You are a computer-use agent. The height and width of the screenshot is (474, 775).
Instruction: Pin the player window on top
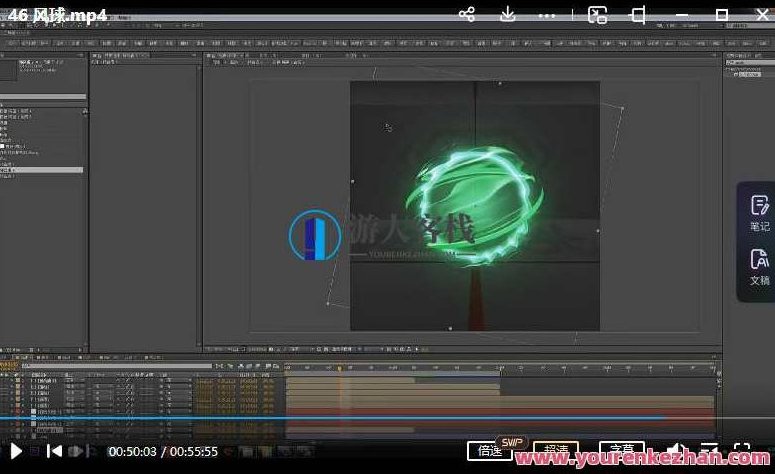pyautogui.click(x=638, y=14)
